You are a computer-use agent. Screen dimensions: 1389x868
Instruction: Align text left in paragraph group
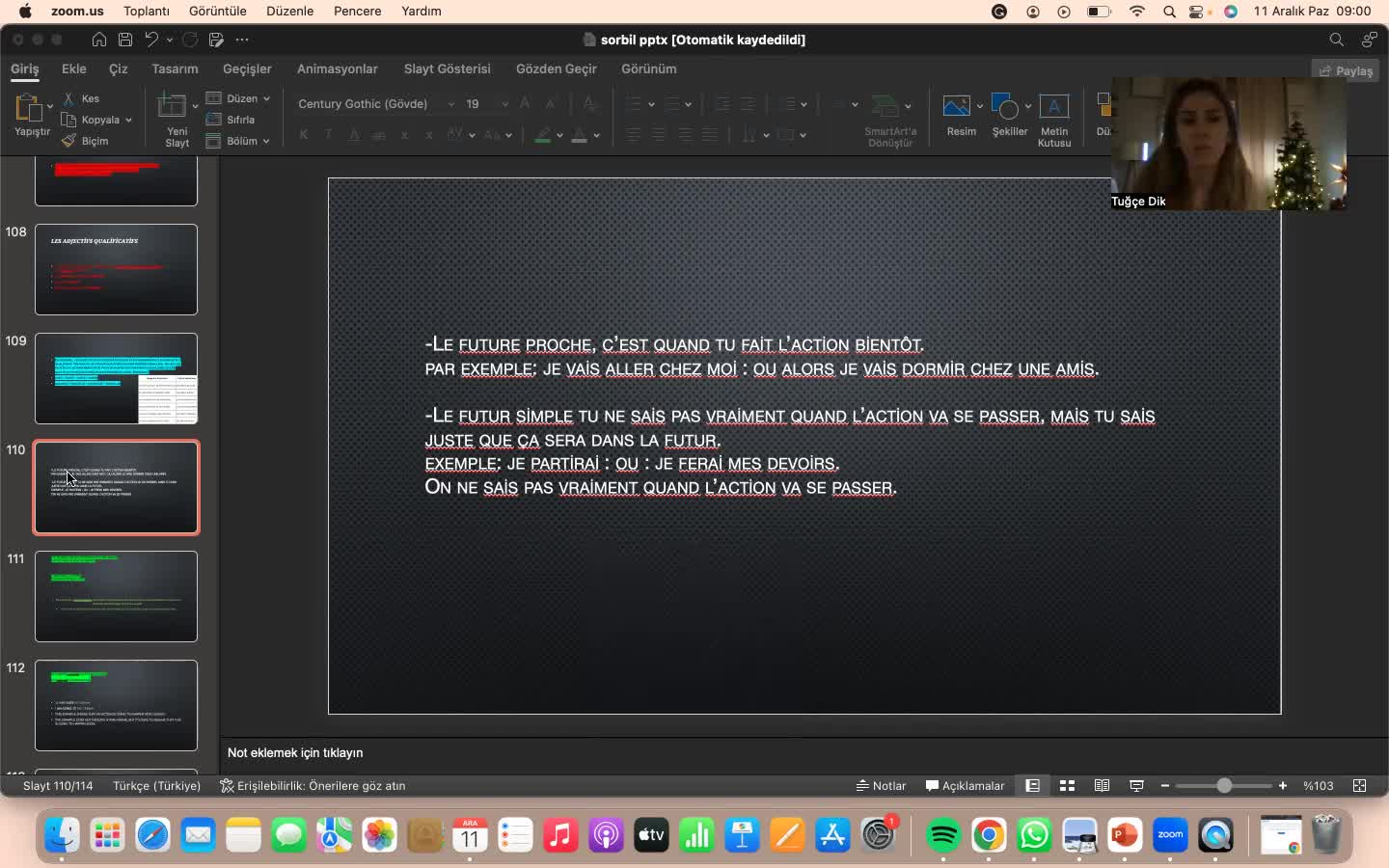coord(634,135)
